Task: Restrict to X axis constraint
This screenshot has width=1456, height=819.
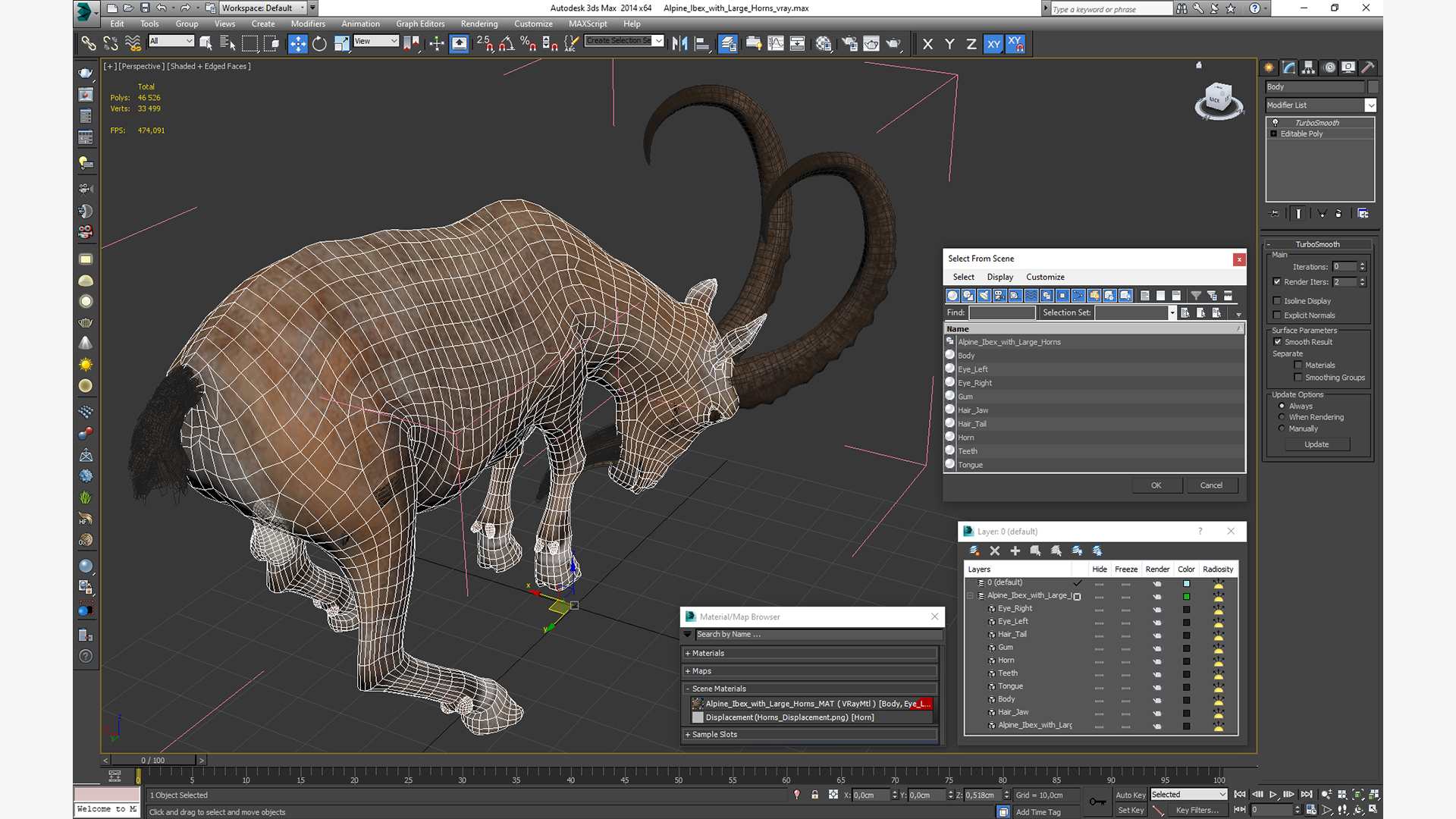Action: (x=927, y=44)
